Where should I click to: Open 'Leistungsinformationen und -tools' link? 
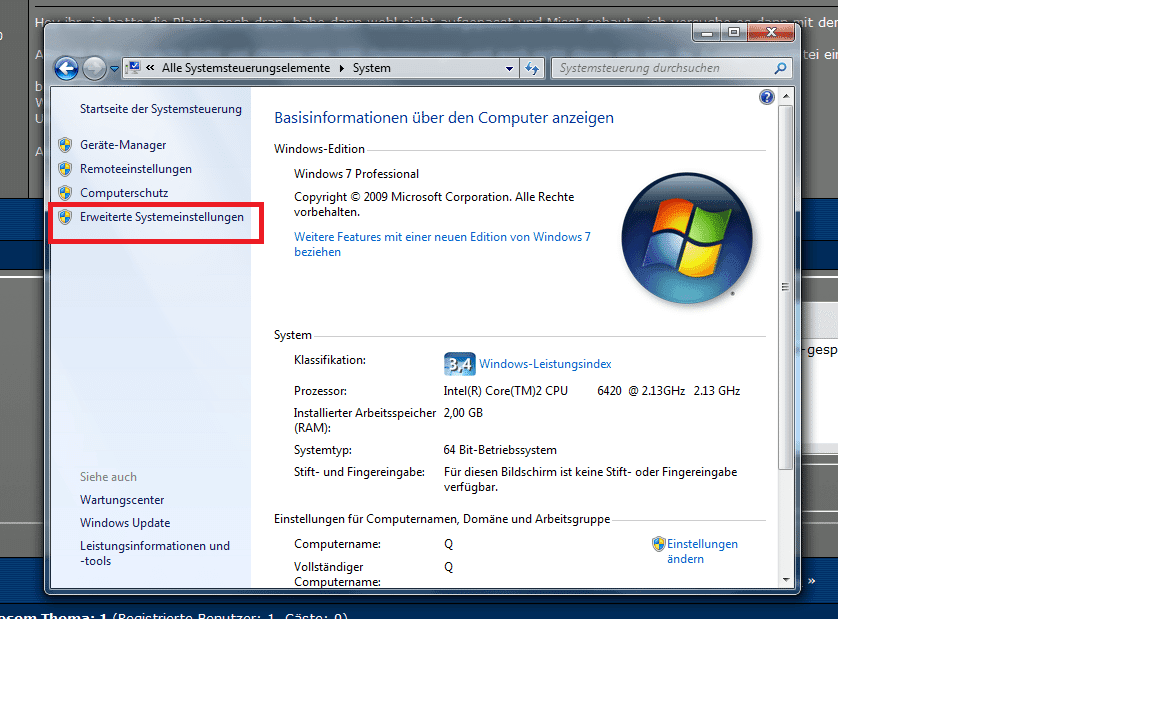coord(155,553)
